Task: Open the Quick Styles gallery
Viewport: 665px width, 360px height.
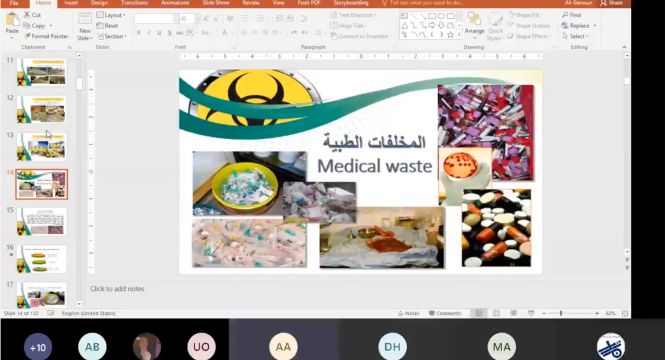Action: click(x=495, y=25)
